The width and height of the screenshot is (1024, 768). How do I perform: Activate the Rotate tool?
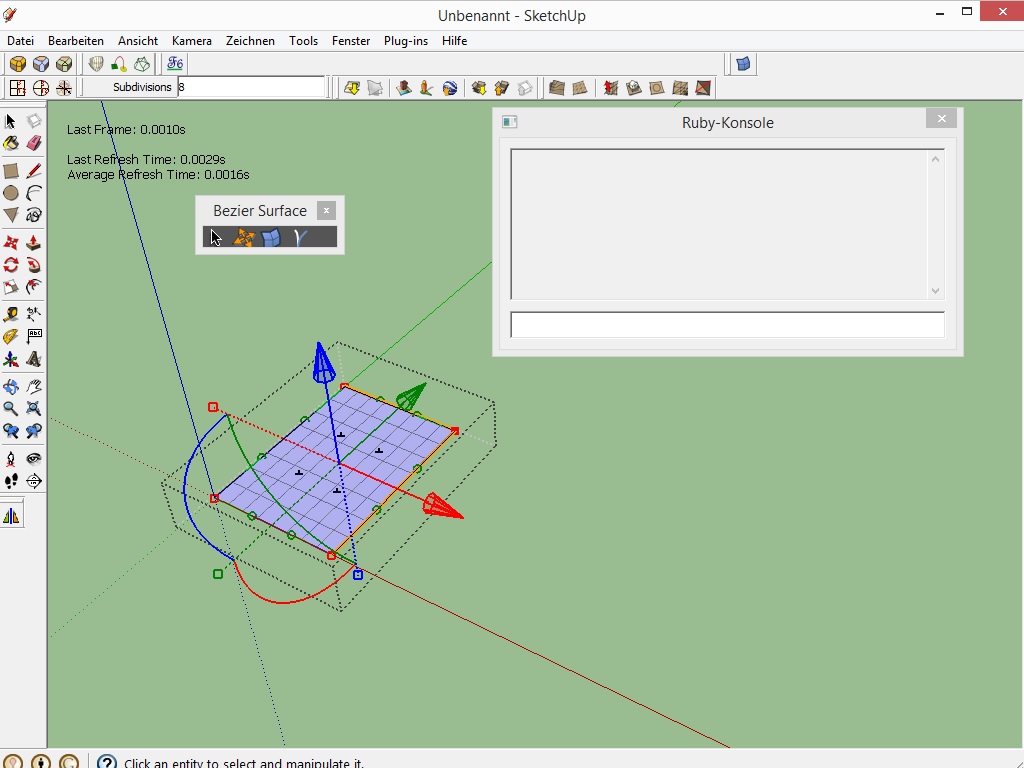[x=11, y=265]
